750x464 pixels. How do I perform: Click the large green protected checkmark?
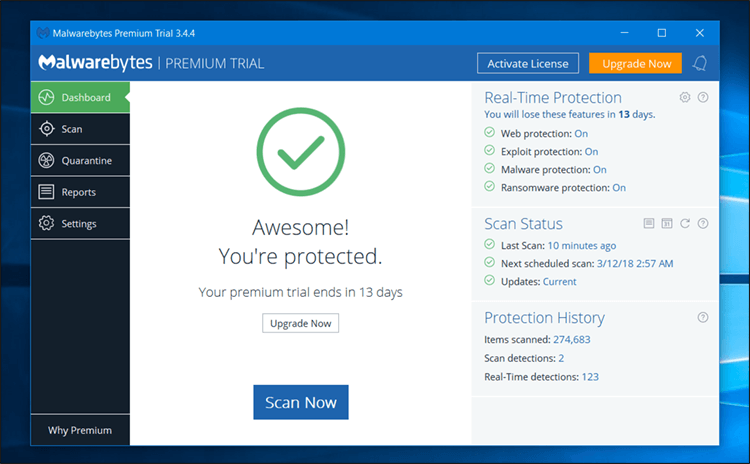click(300, 152)
